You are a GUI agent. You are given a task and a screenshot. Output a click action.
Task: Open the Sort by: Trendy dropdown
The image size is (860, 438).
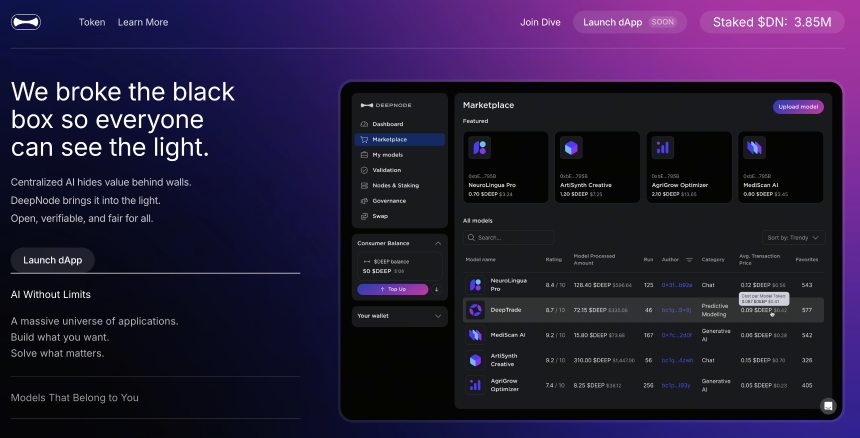pos(793,238)
